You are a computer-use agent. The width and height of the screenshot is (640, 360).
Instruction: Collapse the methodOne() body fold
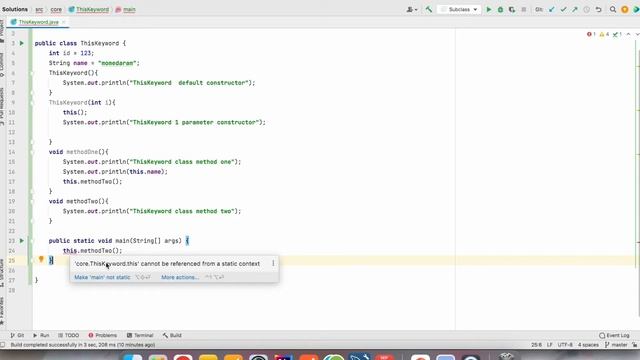(x=32, y=152)
